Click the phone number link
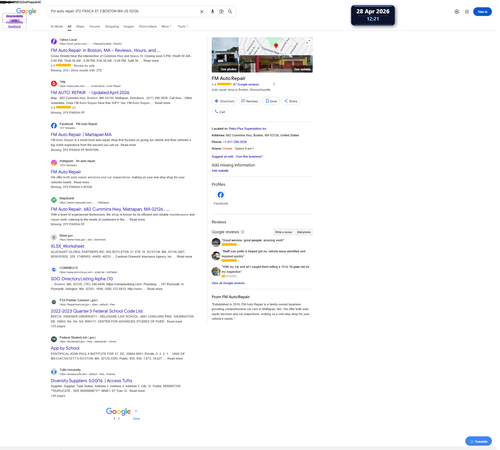This screenshot has width=500, height=450. pyautogui.click(x=235, y=142)
